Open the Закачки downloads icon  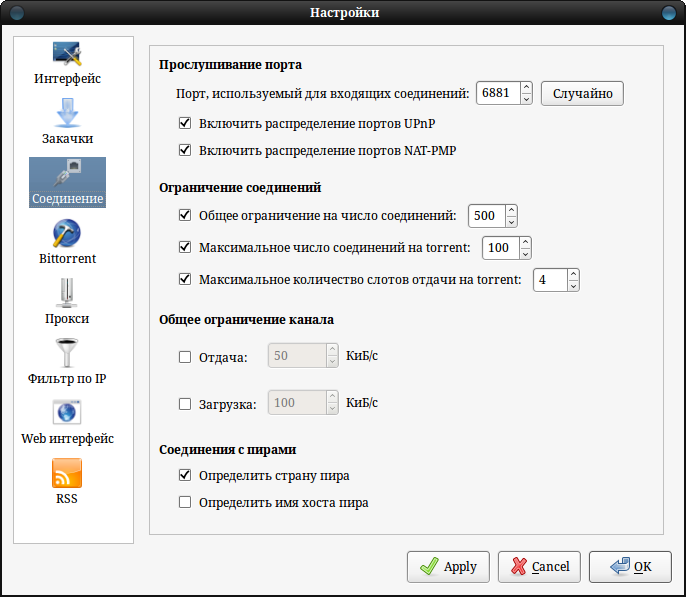click(67, 113)
